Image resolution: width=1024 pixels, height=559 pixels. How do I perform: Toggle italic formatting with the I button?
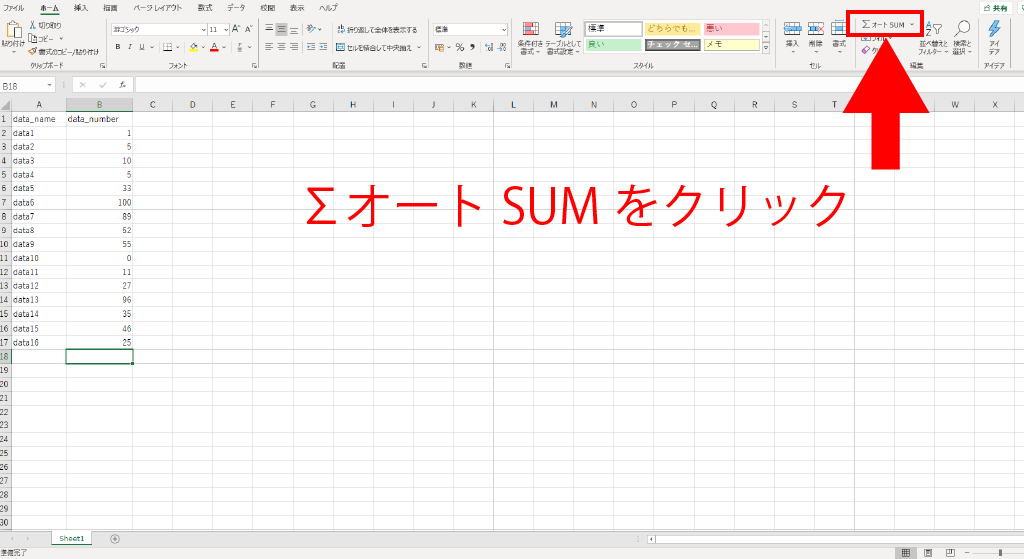tap(129, 47)
